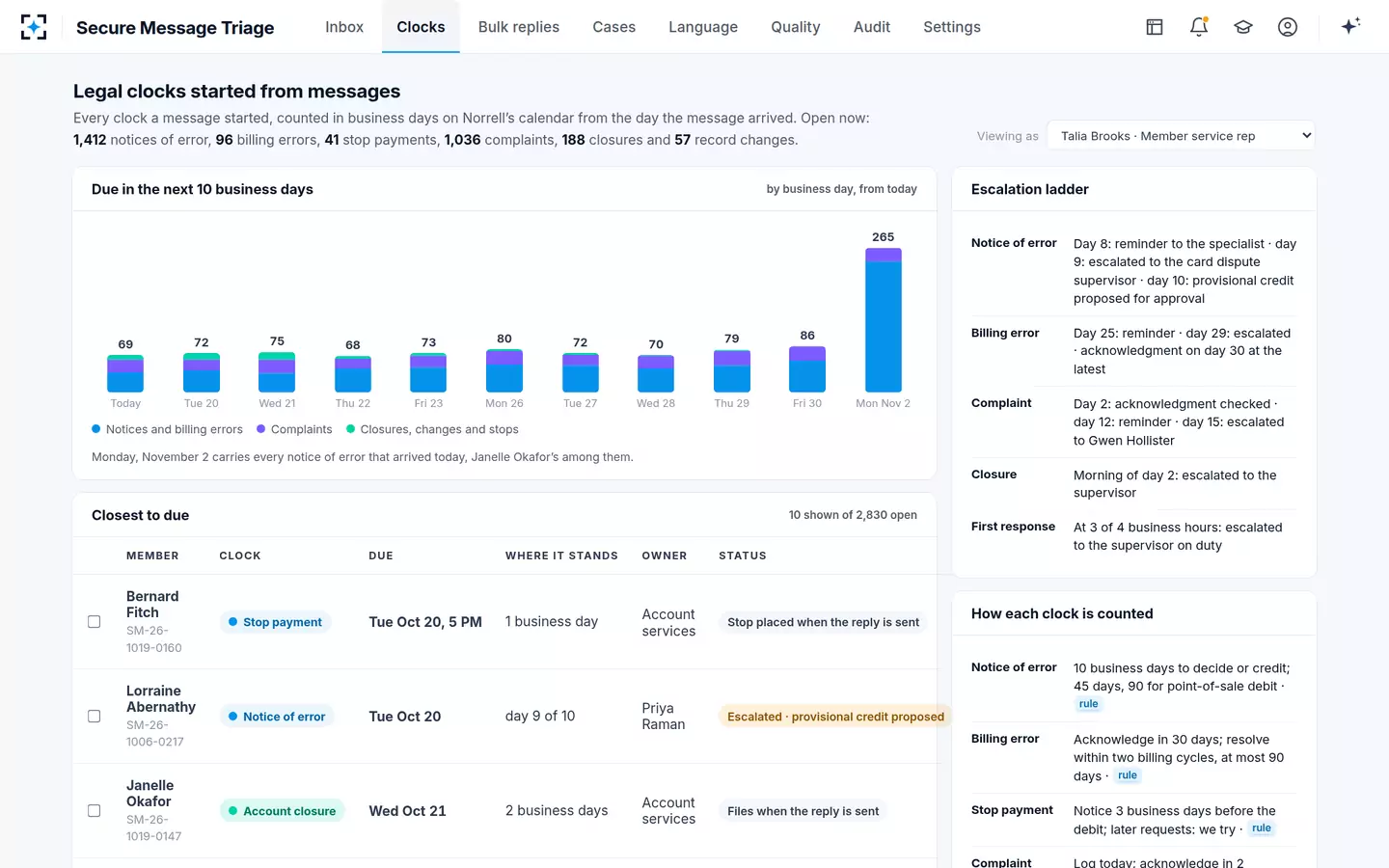Open the Viewing as role dropdown
Screen dimensions: 1389x868
[x=1182, y=136]
